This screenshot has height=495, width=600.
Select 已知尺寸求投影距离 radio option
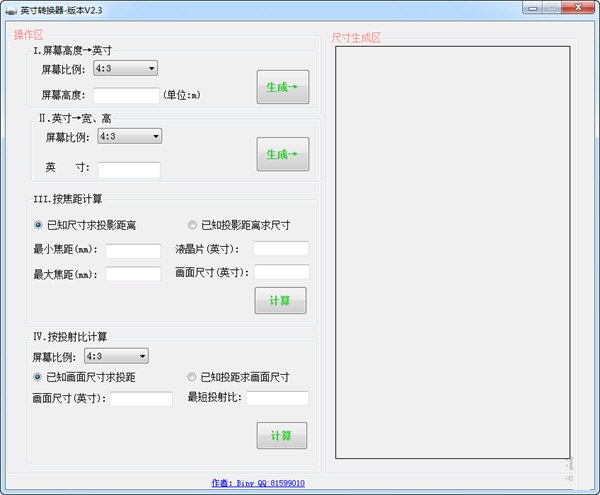pyautogui.click(x=85, y=225)
